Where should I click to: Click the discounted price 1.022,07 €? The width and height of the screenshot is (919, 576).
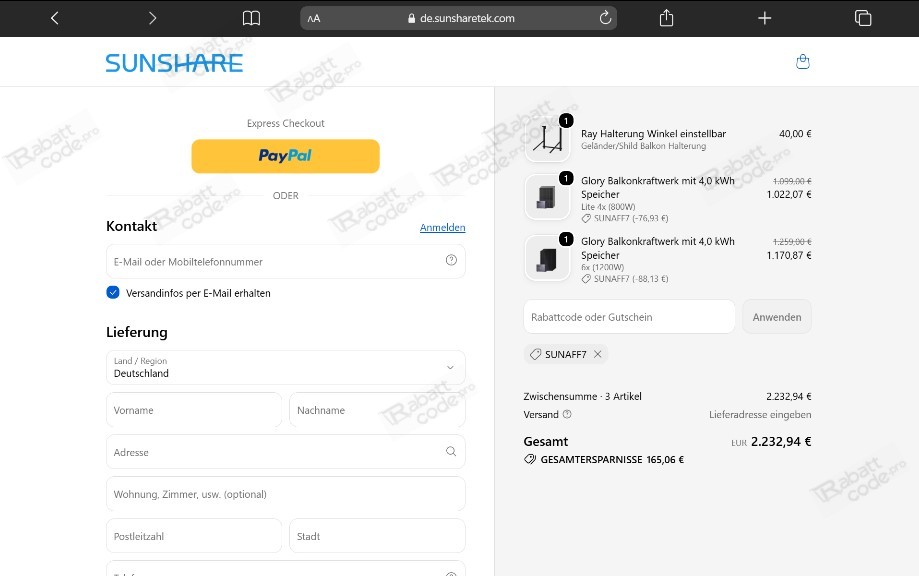click(x=789, y=194)
